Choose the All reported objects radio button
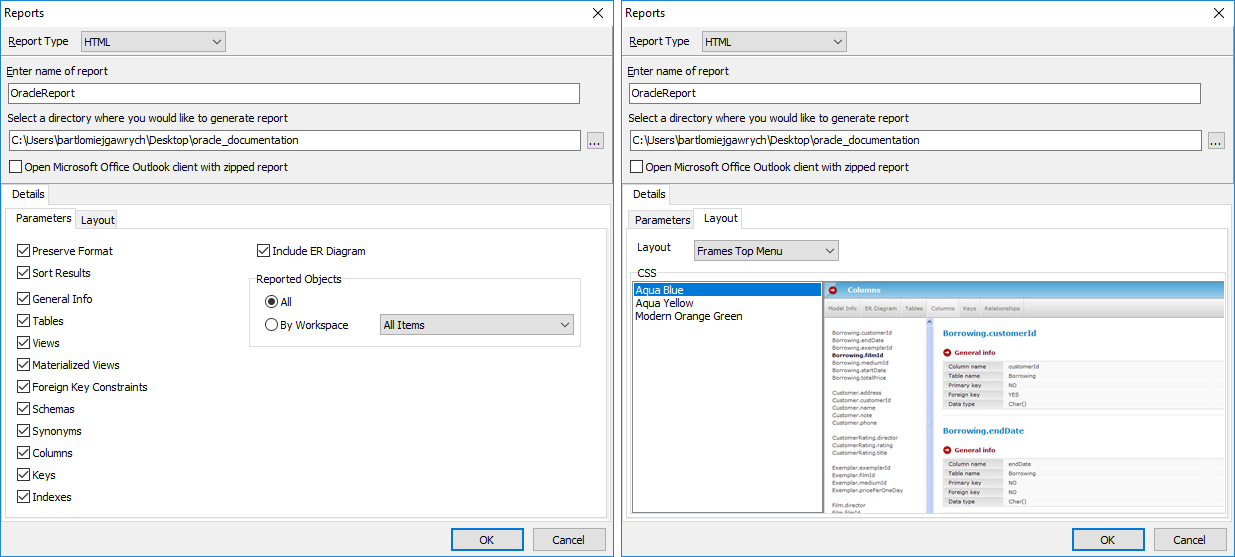The image size is (1235, 557). (x=272, y=302)
